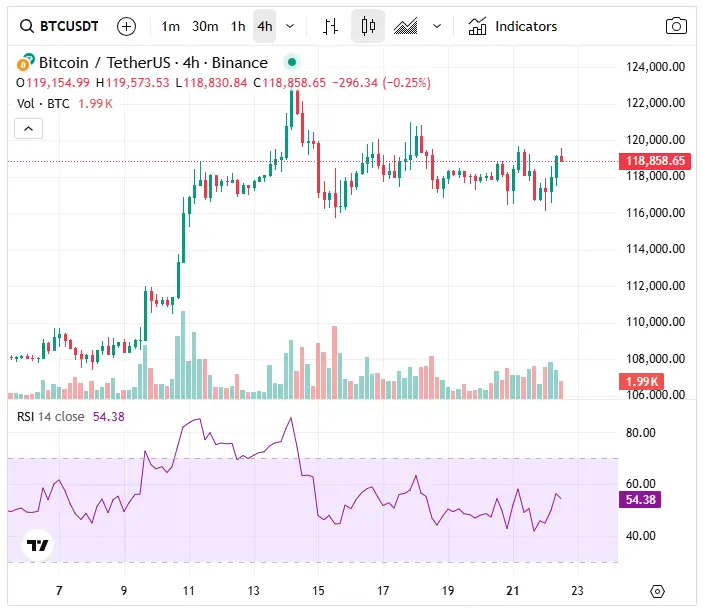This screenshot has height=615, width=703.
Task: Select the 1m timeframe
Action: (170, 26)
